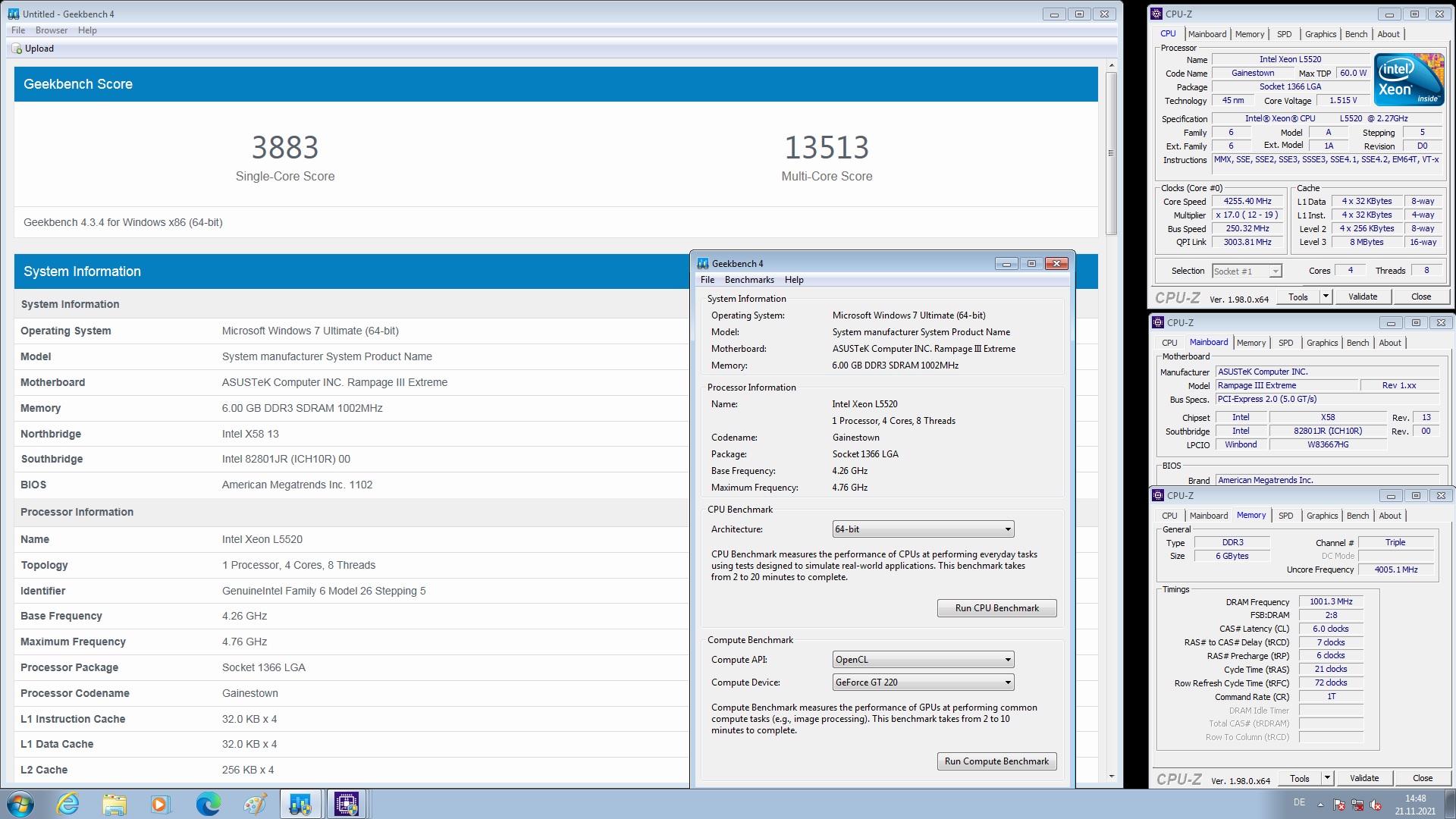1456x819 pixels.
Task: Click the Intel Xeon logo in CPU-Z
Action: [x=1409, y=80]
